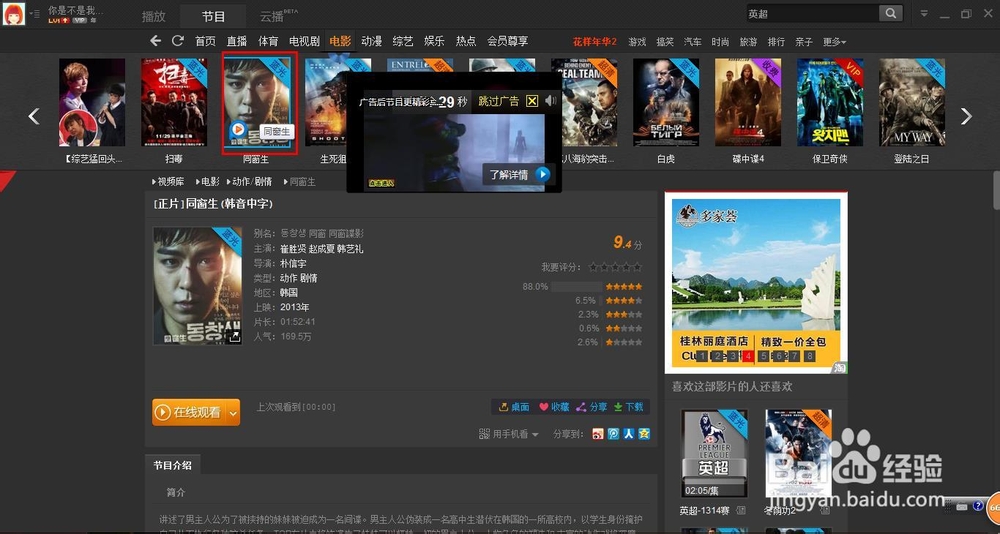Click 跳过广告 to skip the ad

(x=499, y=101)
